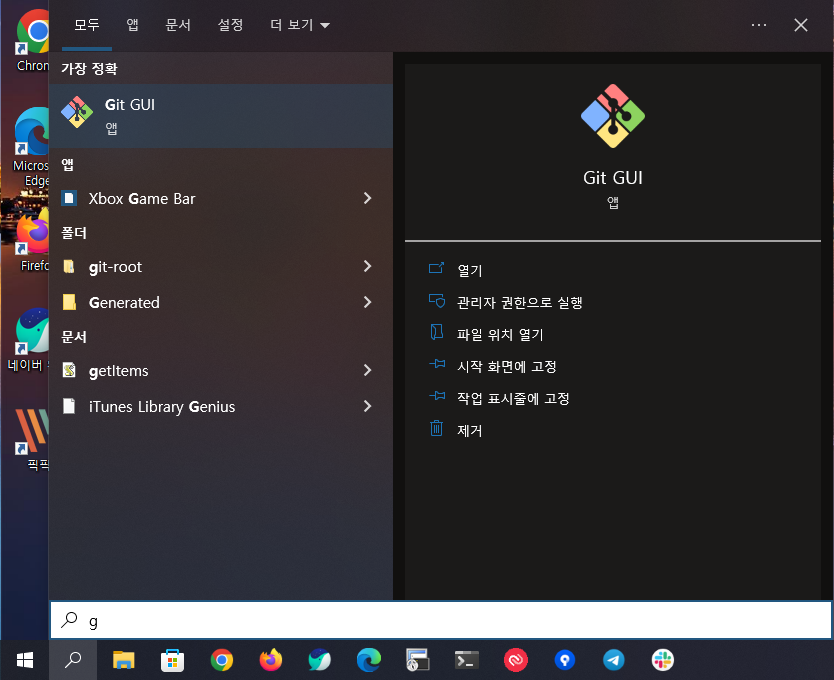834x680 pixels.
Task: Switch to the 앱 search tab
Action: (x=132, y=25)
